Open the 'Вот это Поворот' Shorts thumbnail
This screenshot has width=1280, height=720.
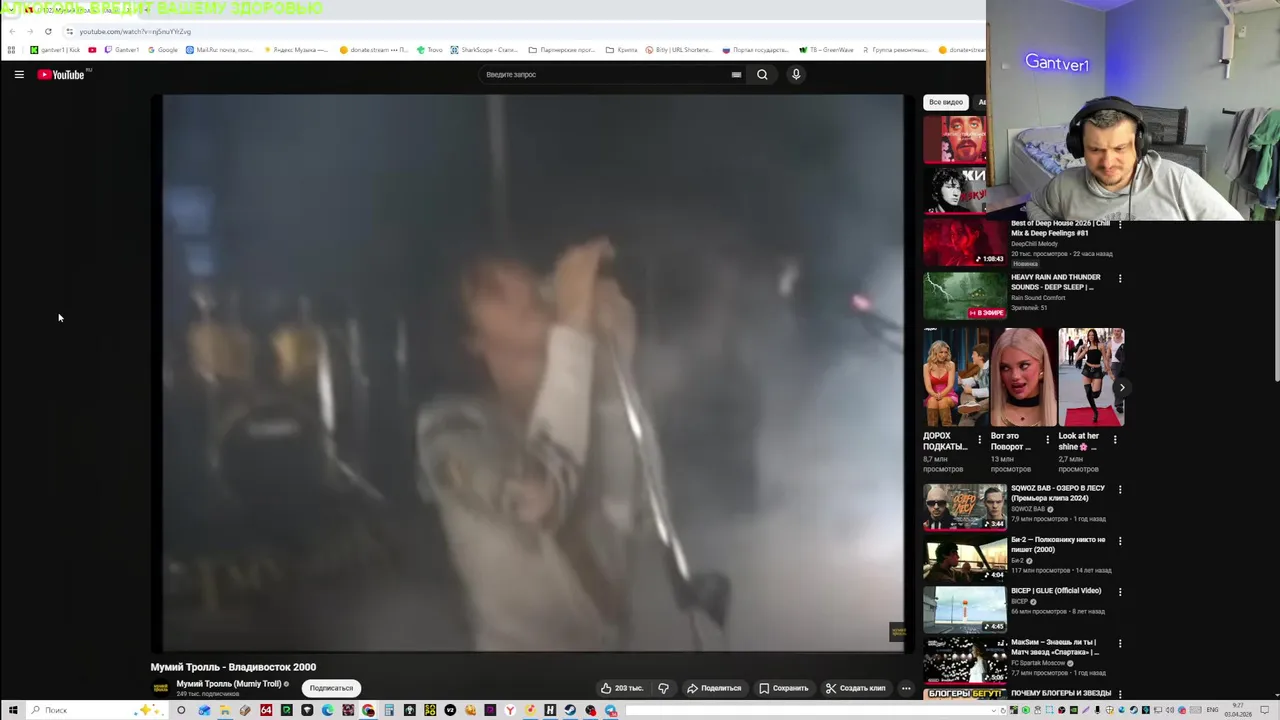point(1023,378)
